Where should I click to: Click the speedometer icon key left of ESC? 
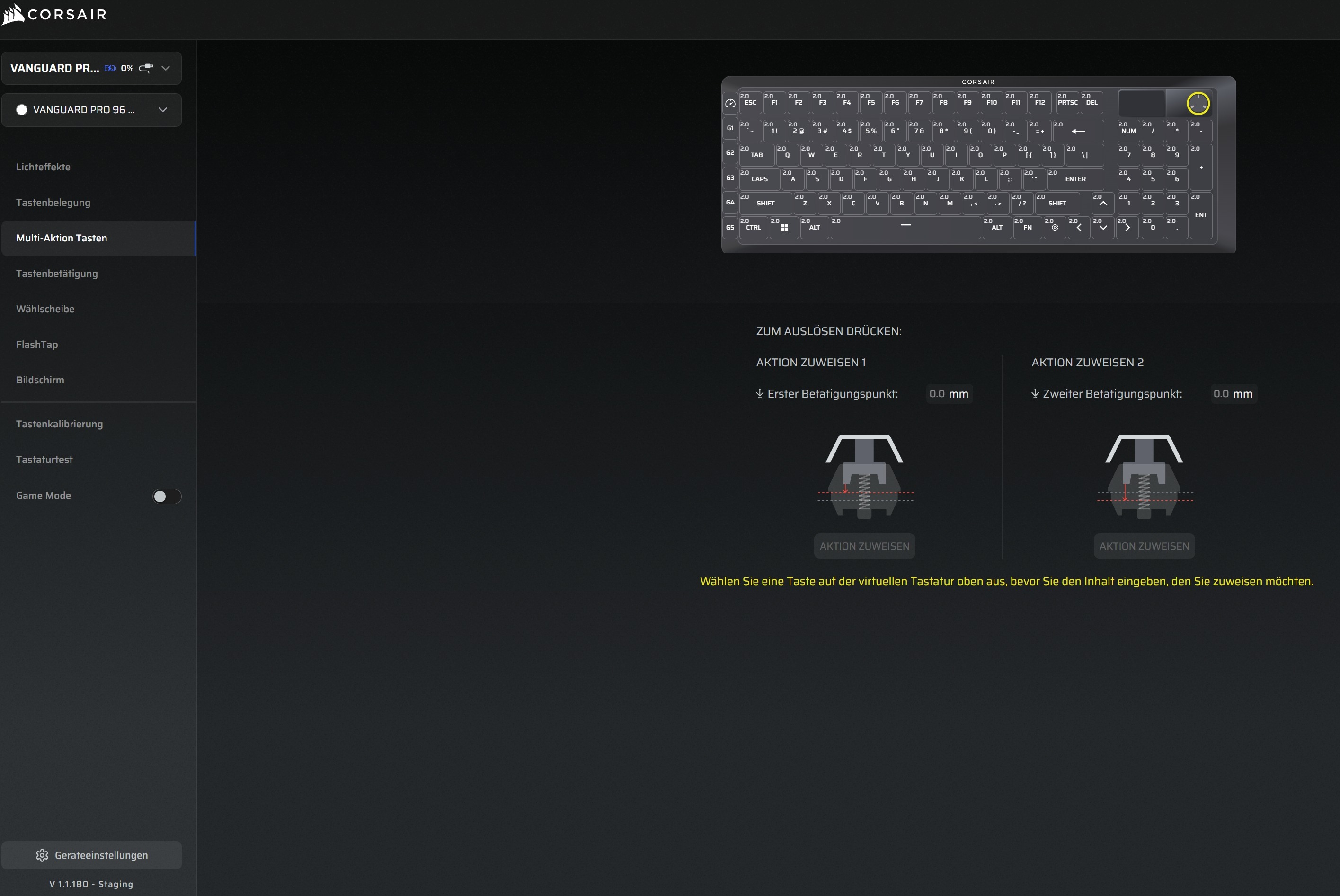pyautogui.click(x=730, y=104)
